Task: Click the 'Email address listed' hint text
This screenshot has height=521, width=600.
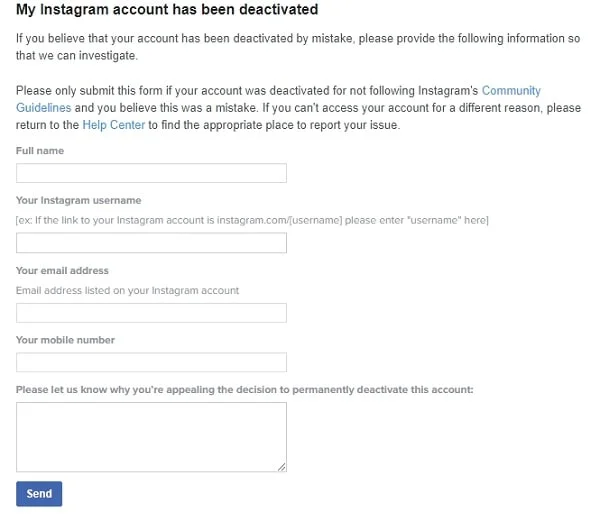Action: [x=127, y=290]
